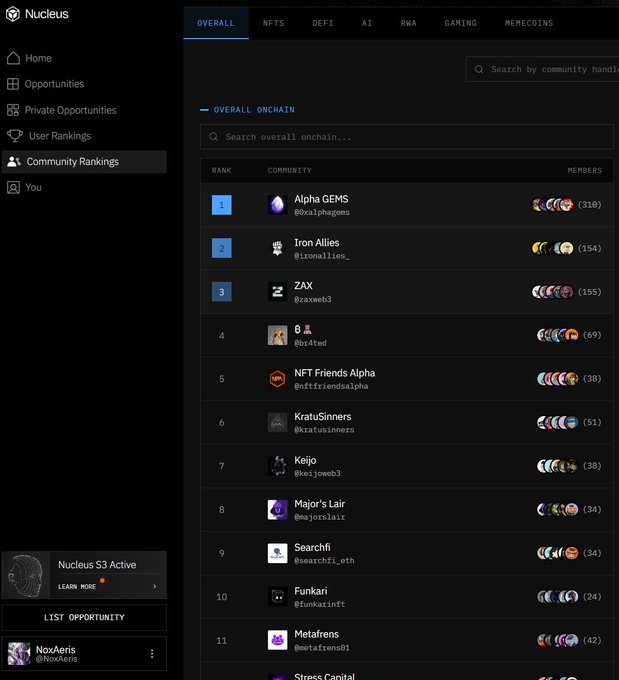
Task: Click the KratuSinners community logo
Action: click(278, 422)
